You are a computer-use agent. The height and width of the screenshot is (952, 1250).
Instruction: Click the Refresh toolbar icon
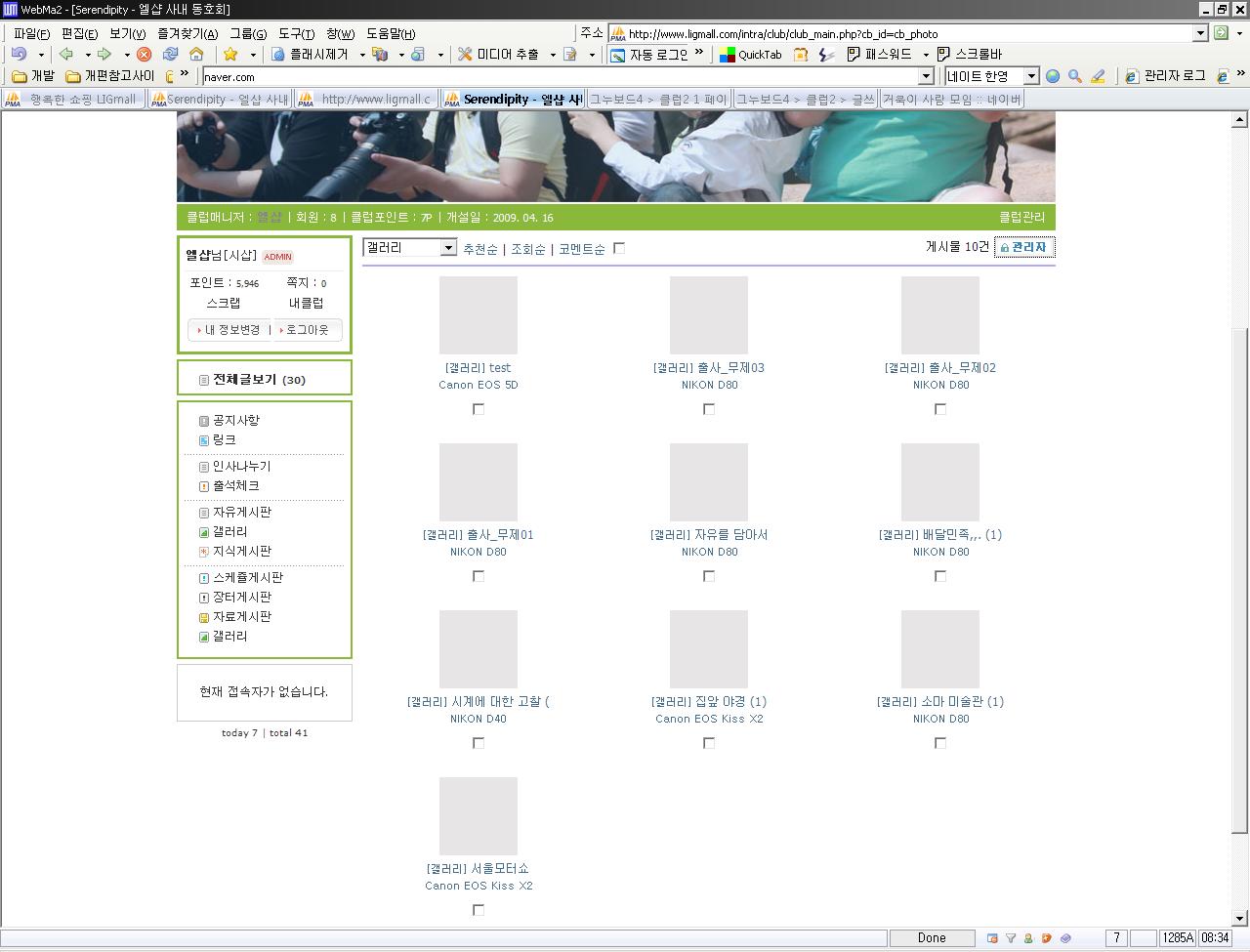tap(171, 55)
